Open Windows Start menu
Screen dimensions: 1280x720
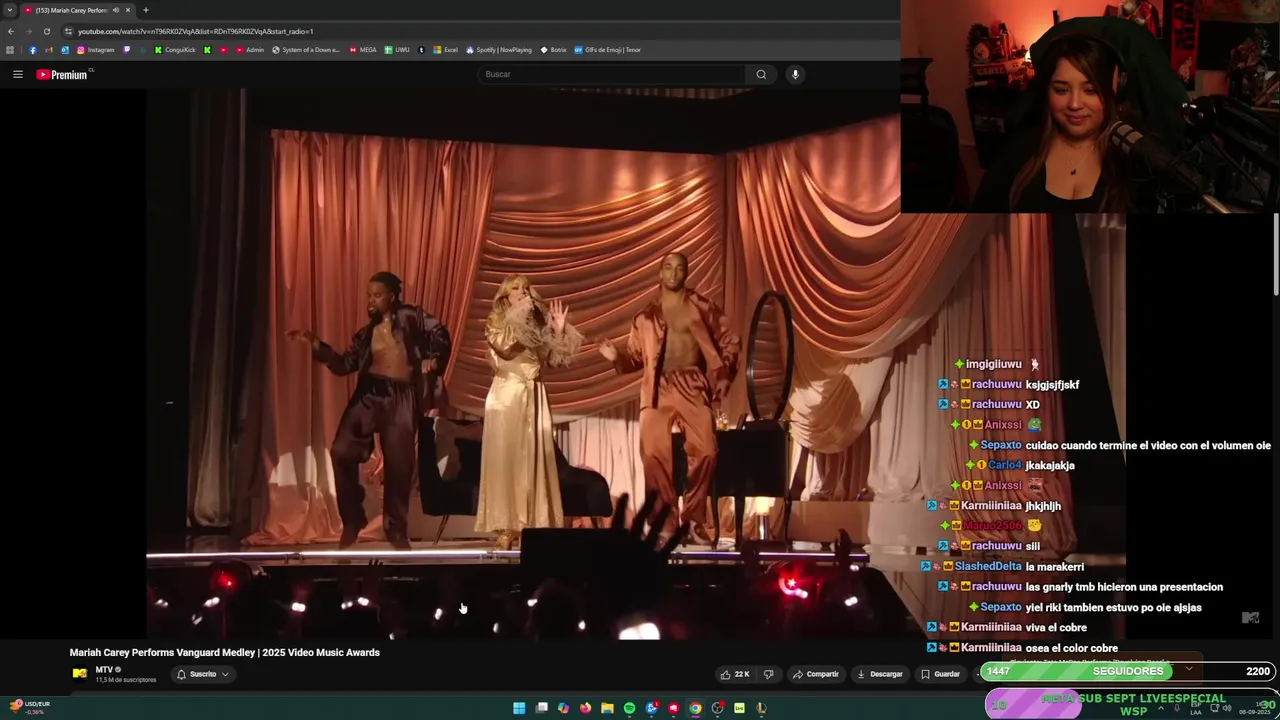519,708
